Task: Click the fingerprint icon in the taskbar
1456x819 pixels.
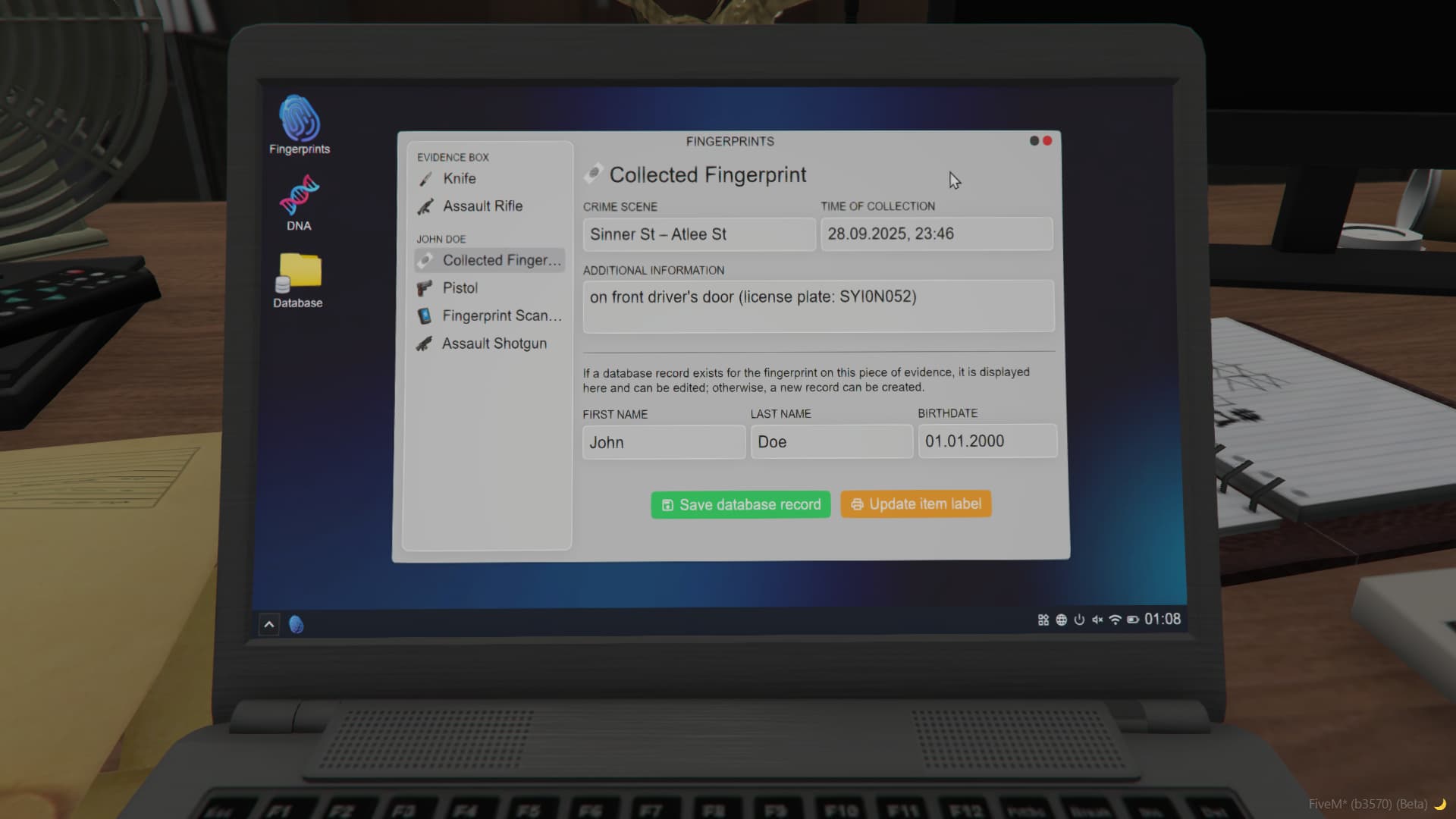Action: pyautogui.click(x=297, y=624)
